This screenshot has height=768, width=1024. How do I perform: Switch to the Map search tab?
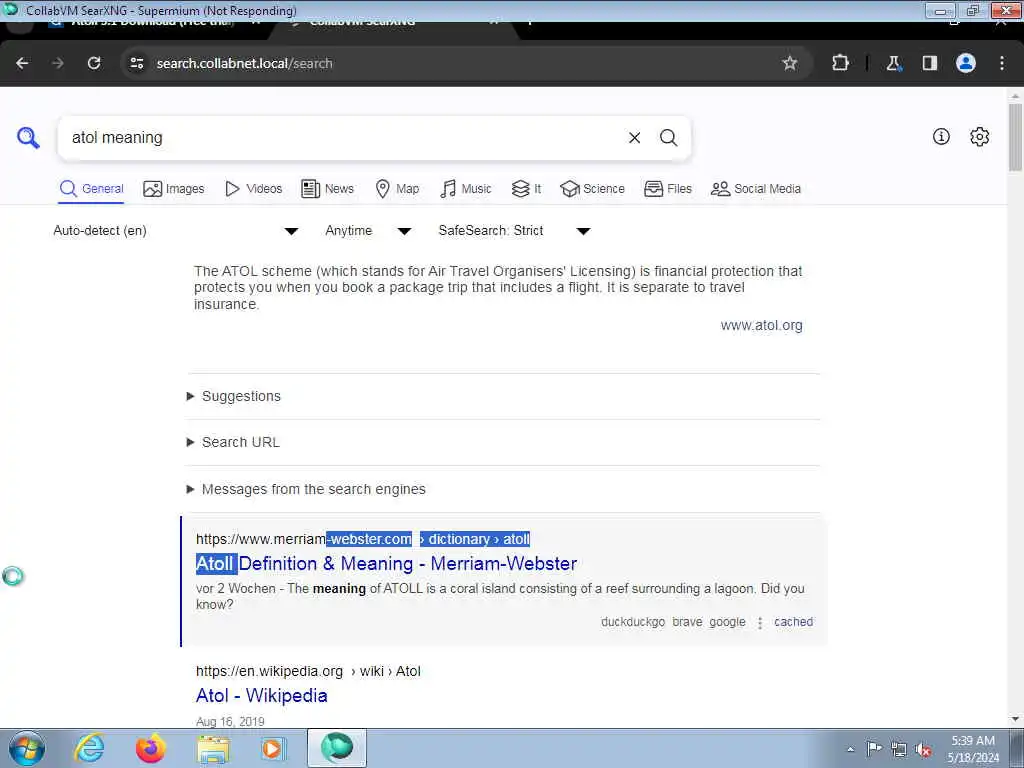(x=397, y=189)
